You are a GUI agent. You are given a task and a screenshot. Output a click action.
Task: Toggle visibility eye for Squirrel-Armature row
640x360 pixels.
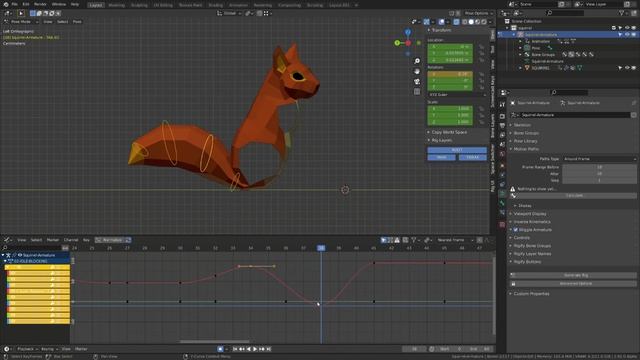tap(627, 35)
